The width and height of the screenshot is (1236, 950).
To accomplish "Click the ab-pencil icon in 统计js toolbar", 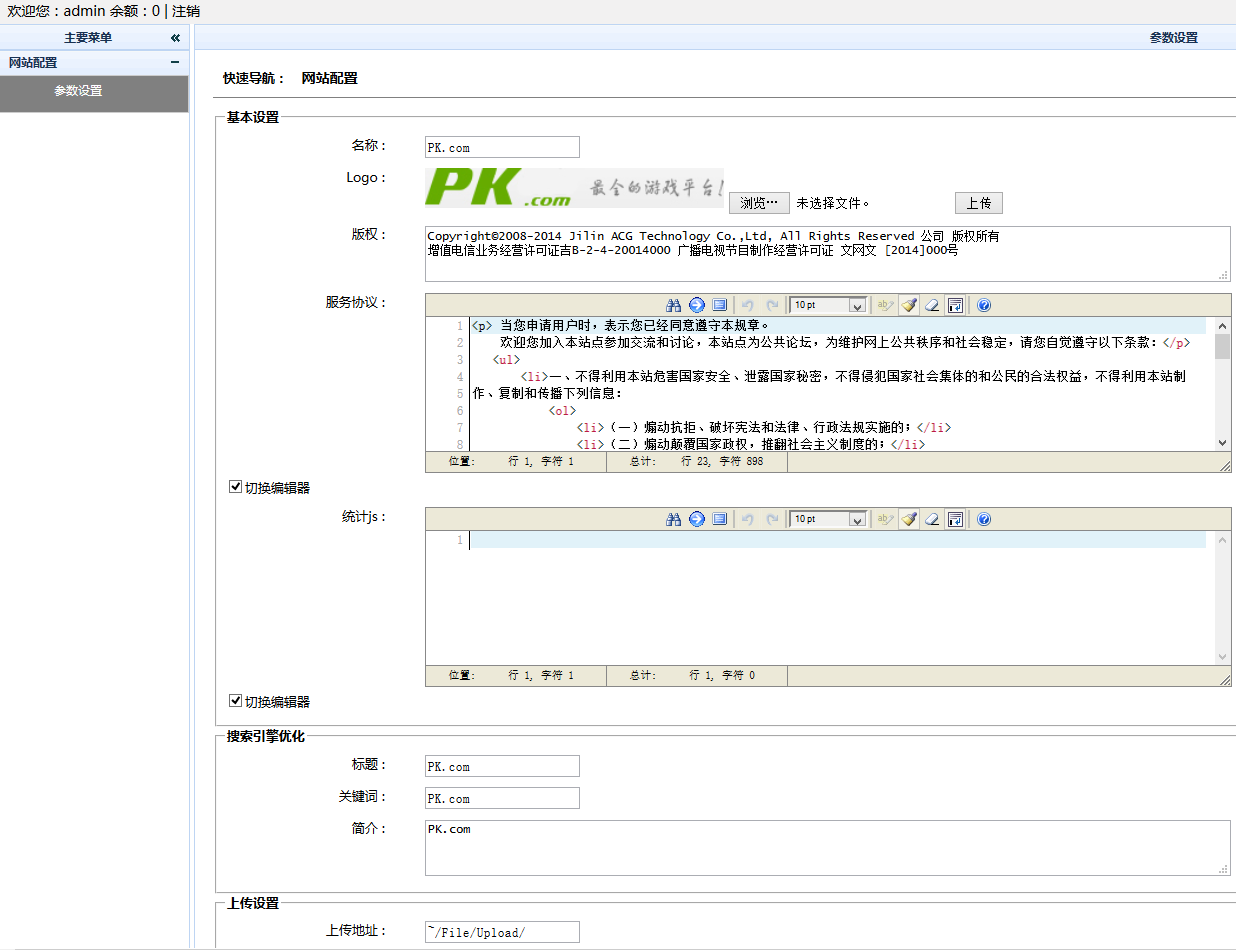I will 884,519.
